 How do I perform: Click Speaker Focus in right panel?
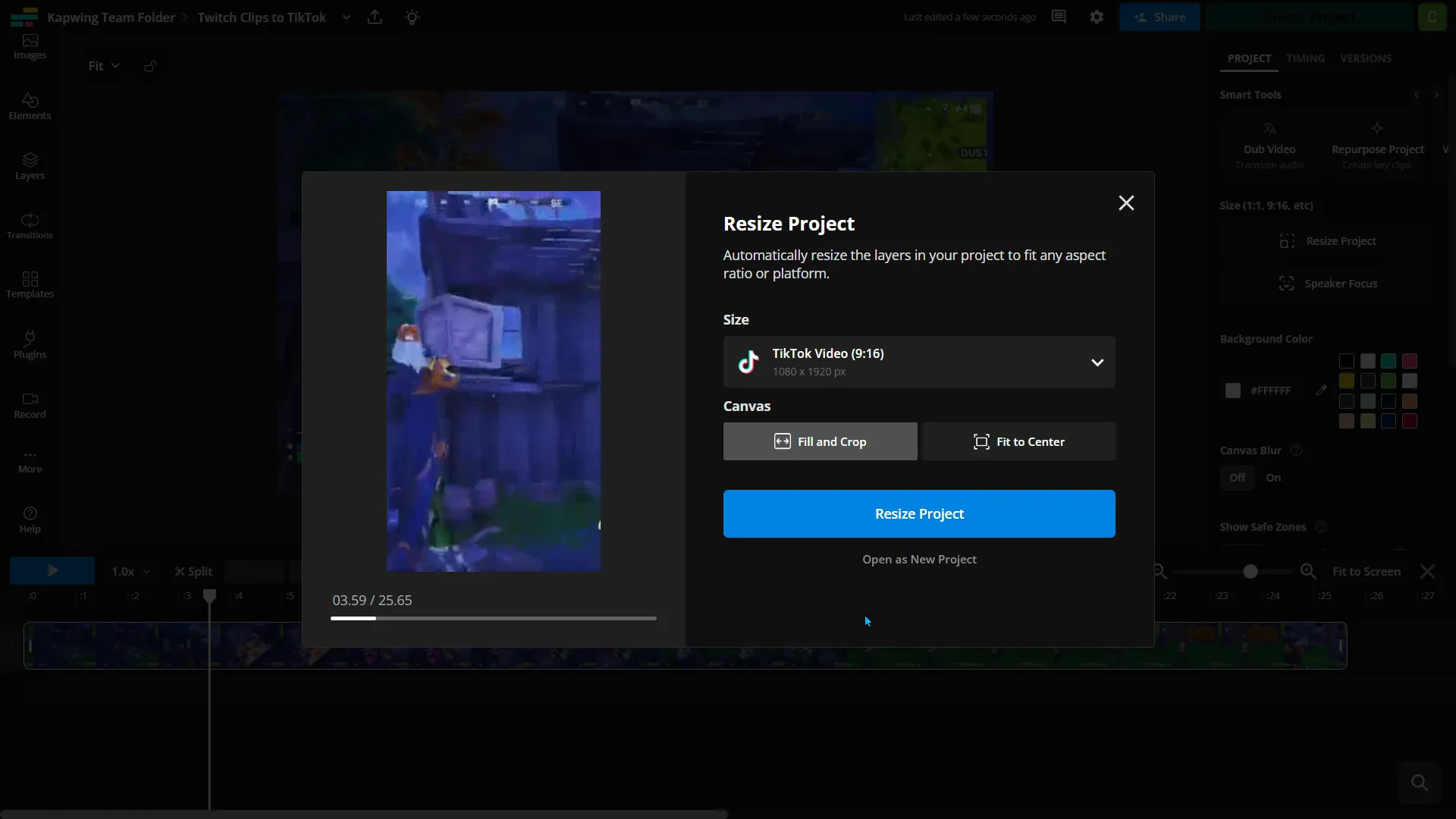[1327, 284]
